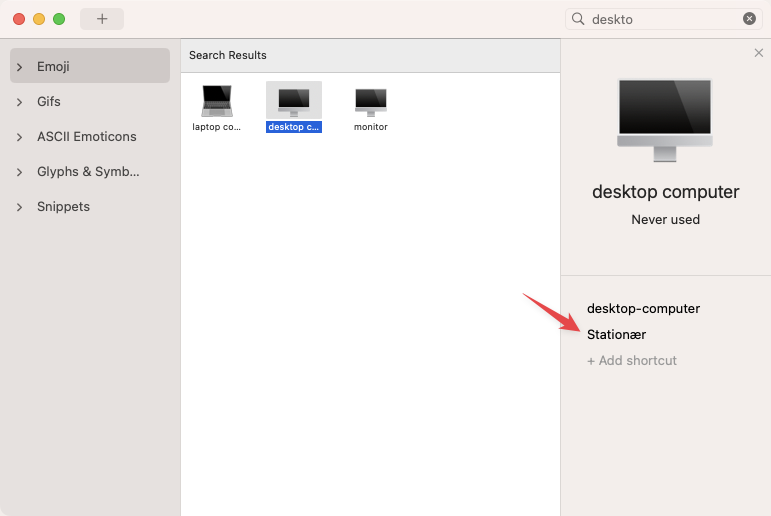Minimize the window with the yellow button
The image size is (771, 516).
coord(39,19)
